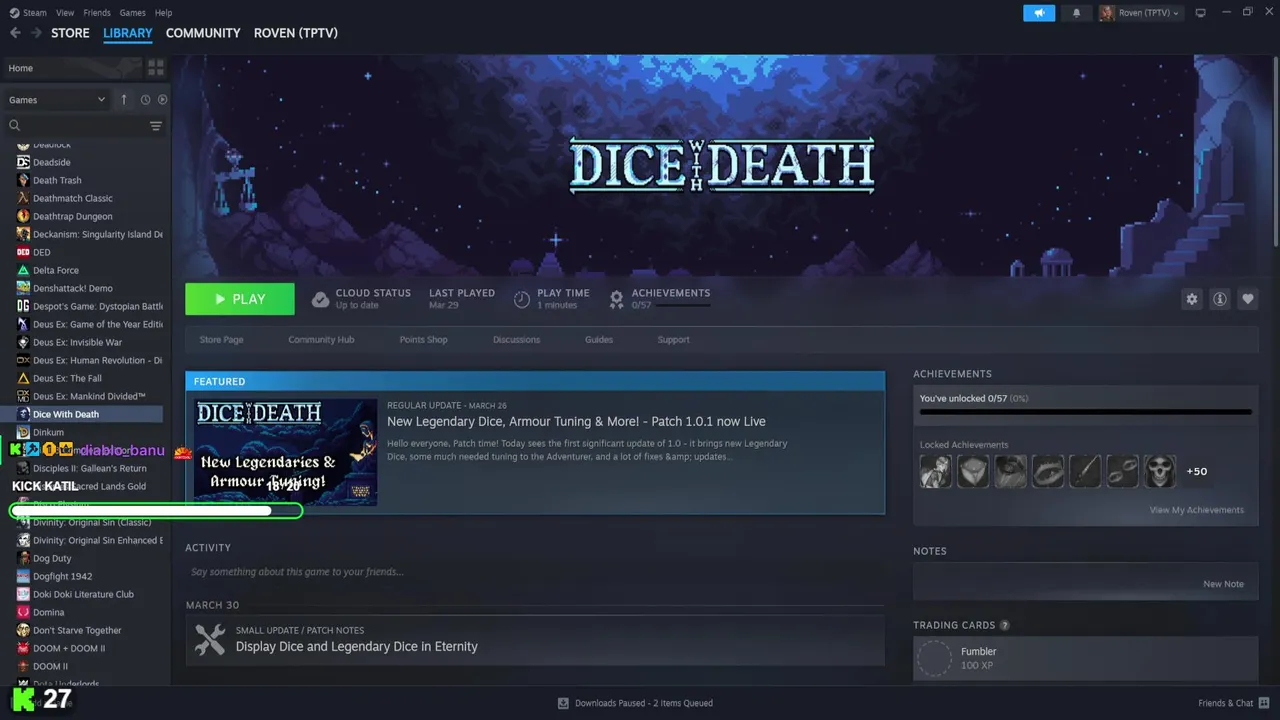Open the Roven (TPTV) account dropdown
This screenshot has height=720, width=1280.
coord(1140,13)
